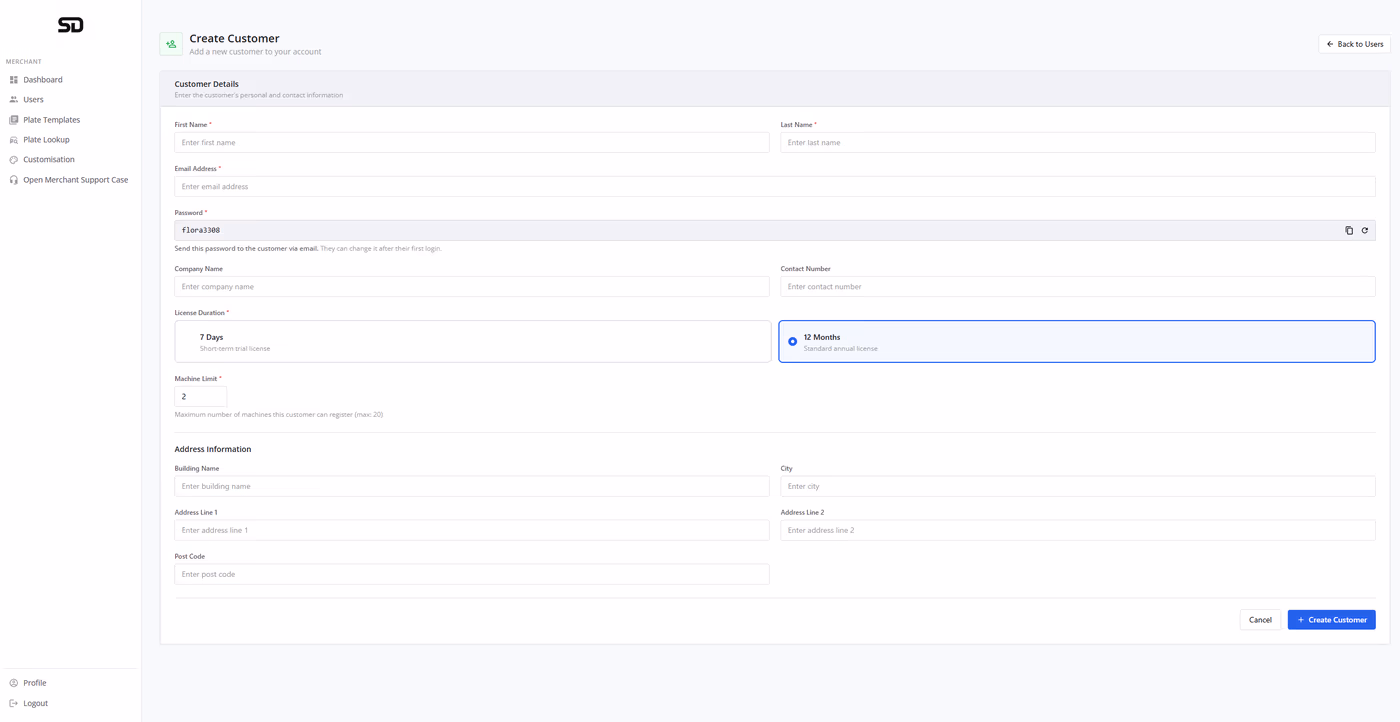Click the Cancel button
Image resolution: width=1400 pixels, height=722 pixels.
pyautogui.click(x=1259, y=619)
